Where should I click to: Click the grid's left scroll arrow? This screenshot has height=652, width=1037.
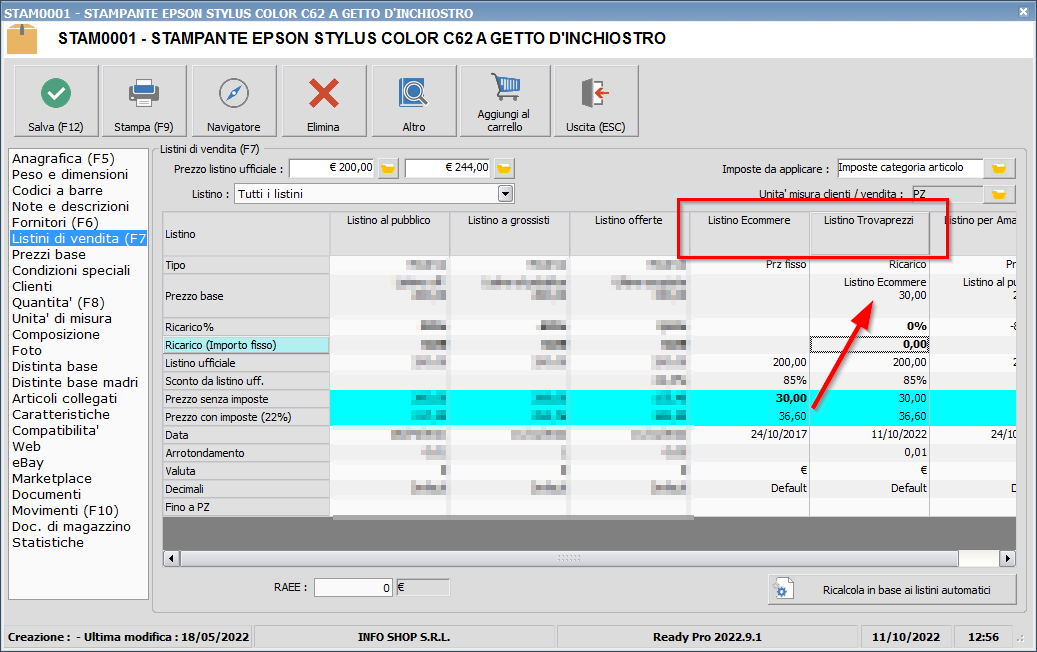171,558
